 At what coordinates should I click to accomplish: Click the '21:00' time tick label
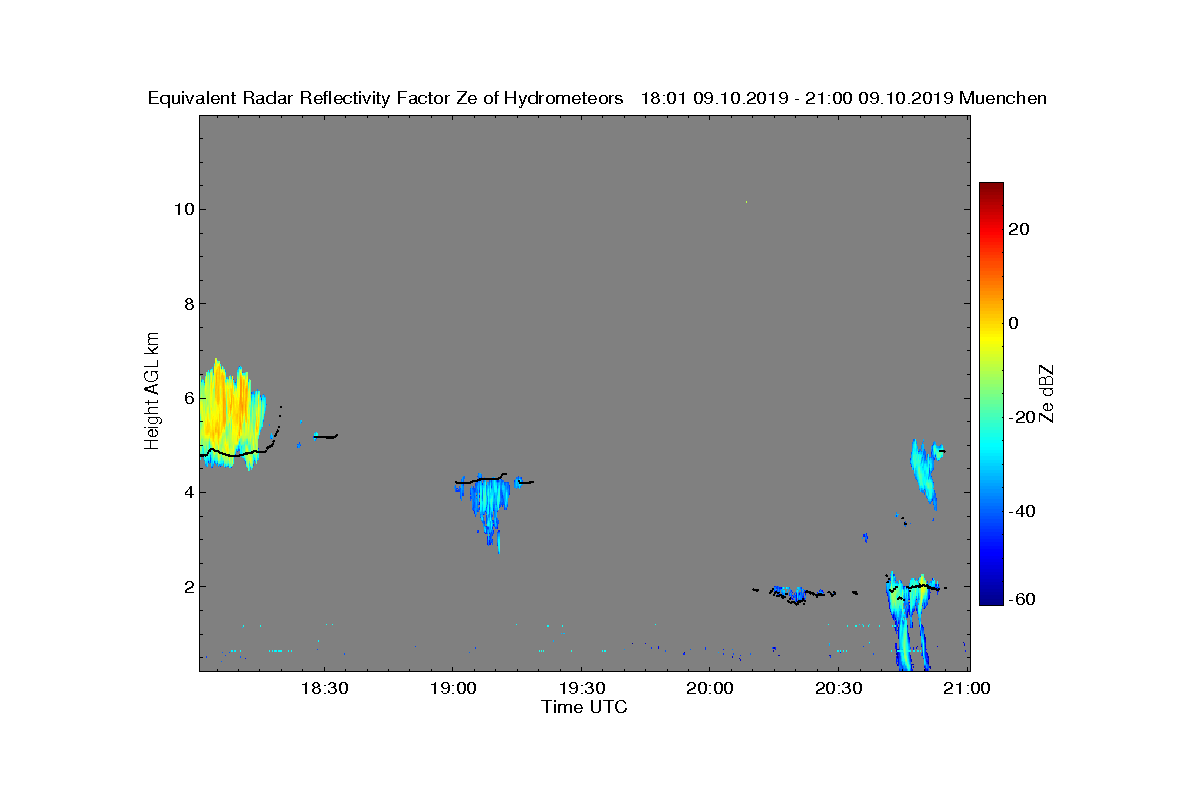(x=966, y=689)
